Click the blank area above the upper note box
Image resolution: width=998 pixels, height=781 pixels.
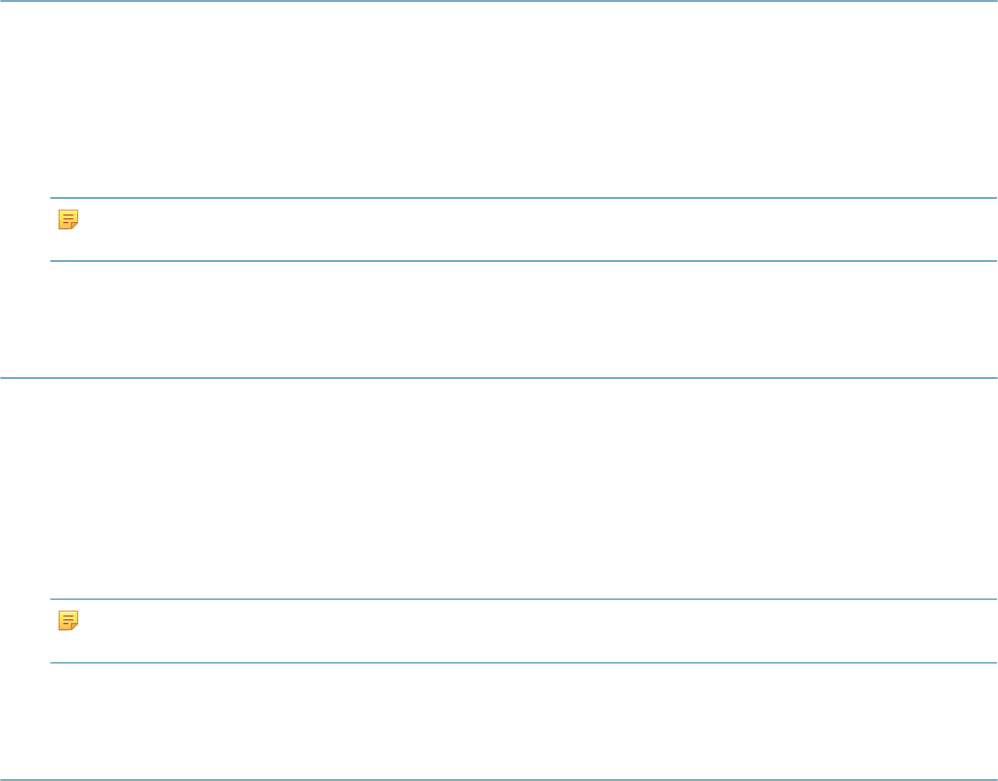click(499, 99)
